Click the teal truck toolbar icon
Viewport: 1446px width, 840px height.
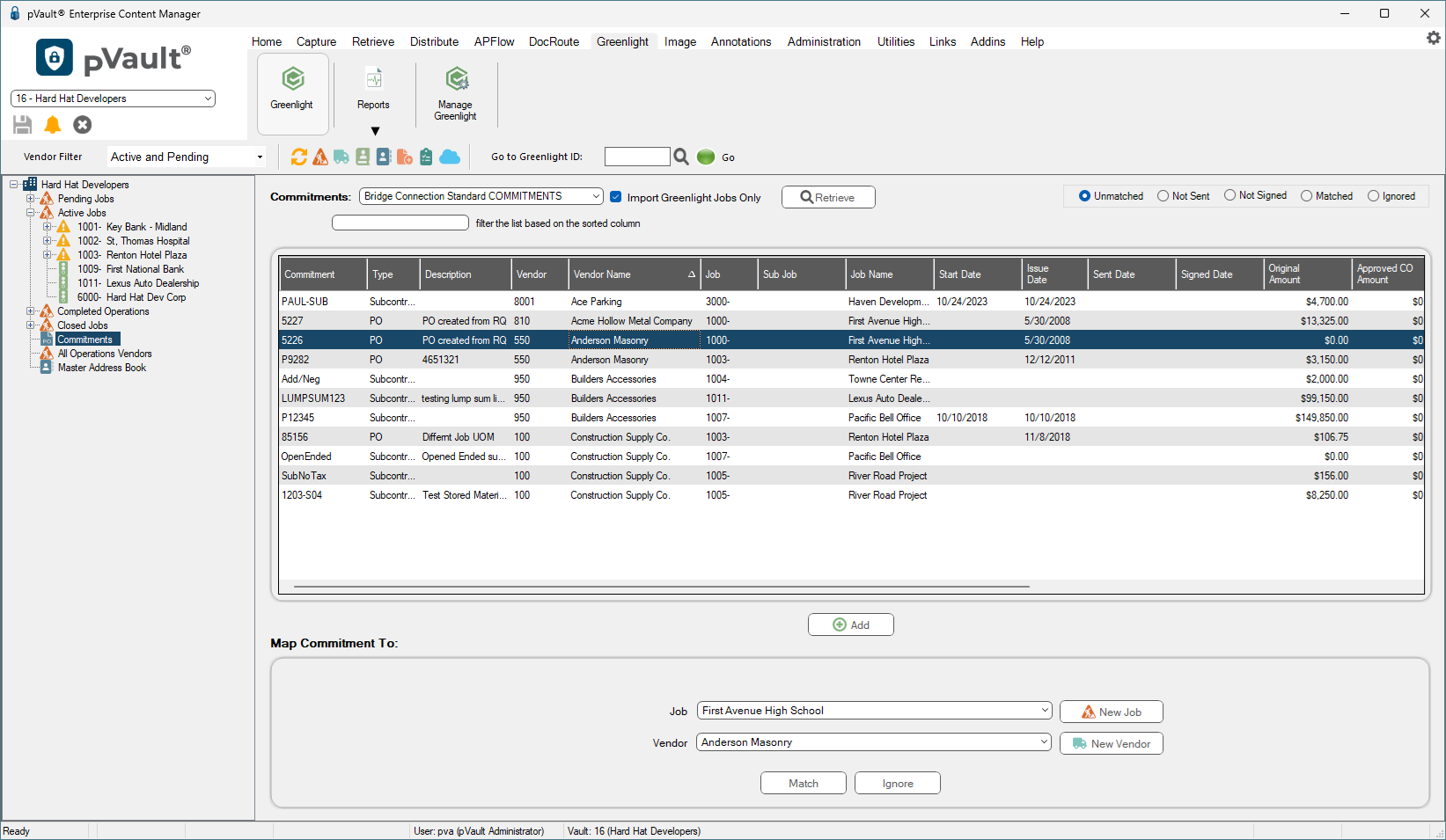tap(341, 157)
